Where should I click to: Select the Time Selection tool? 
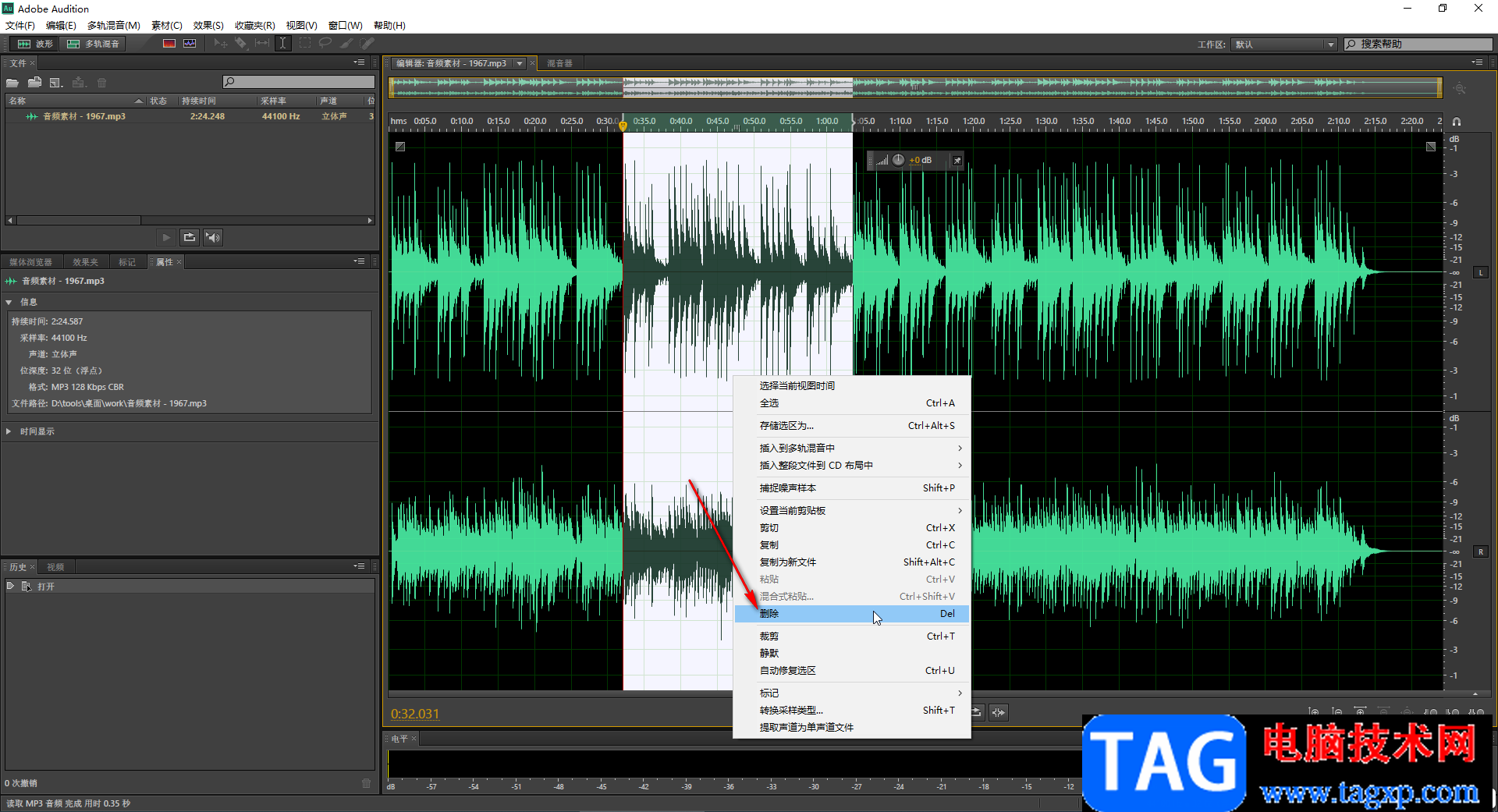283,44
